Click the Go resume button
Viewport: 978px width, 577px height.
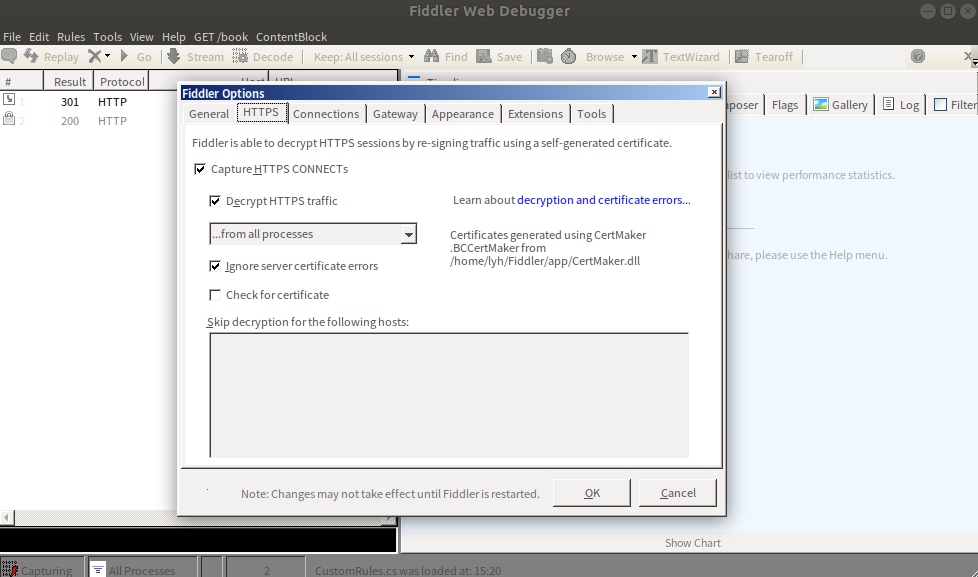click(136, 57)
